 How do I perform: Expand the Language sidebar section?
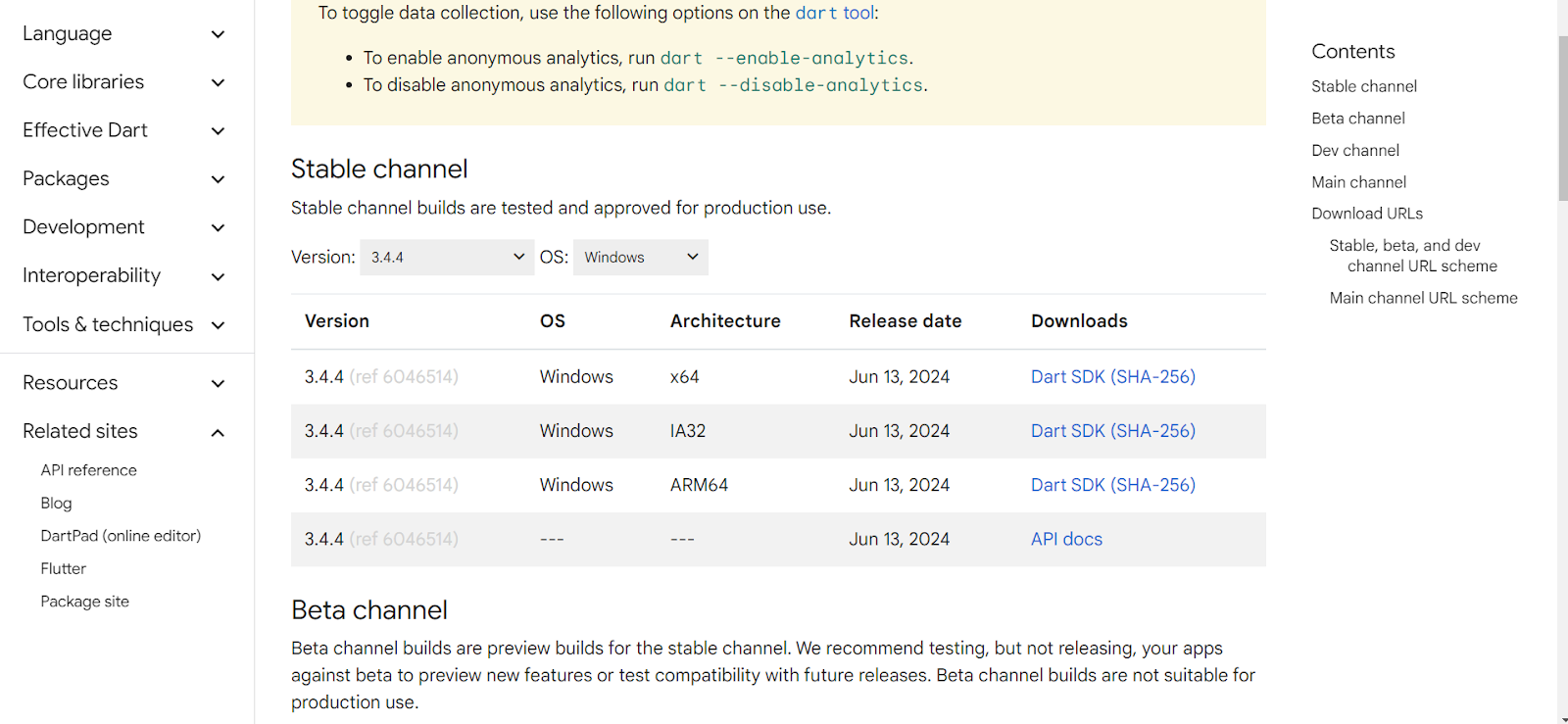click(123, 34)
